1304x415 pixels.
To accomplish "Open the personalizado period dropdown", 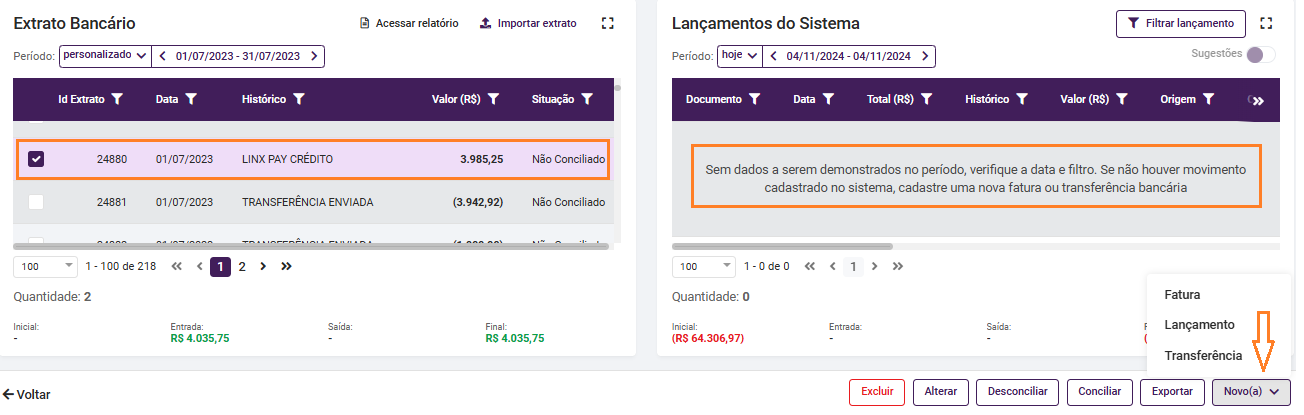I will pyautogui.click(x=104, y=56).
